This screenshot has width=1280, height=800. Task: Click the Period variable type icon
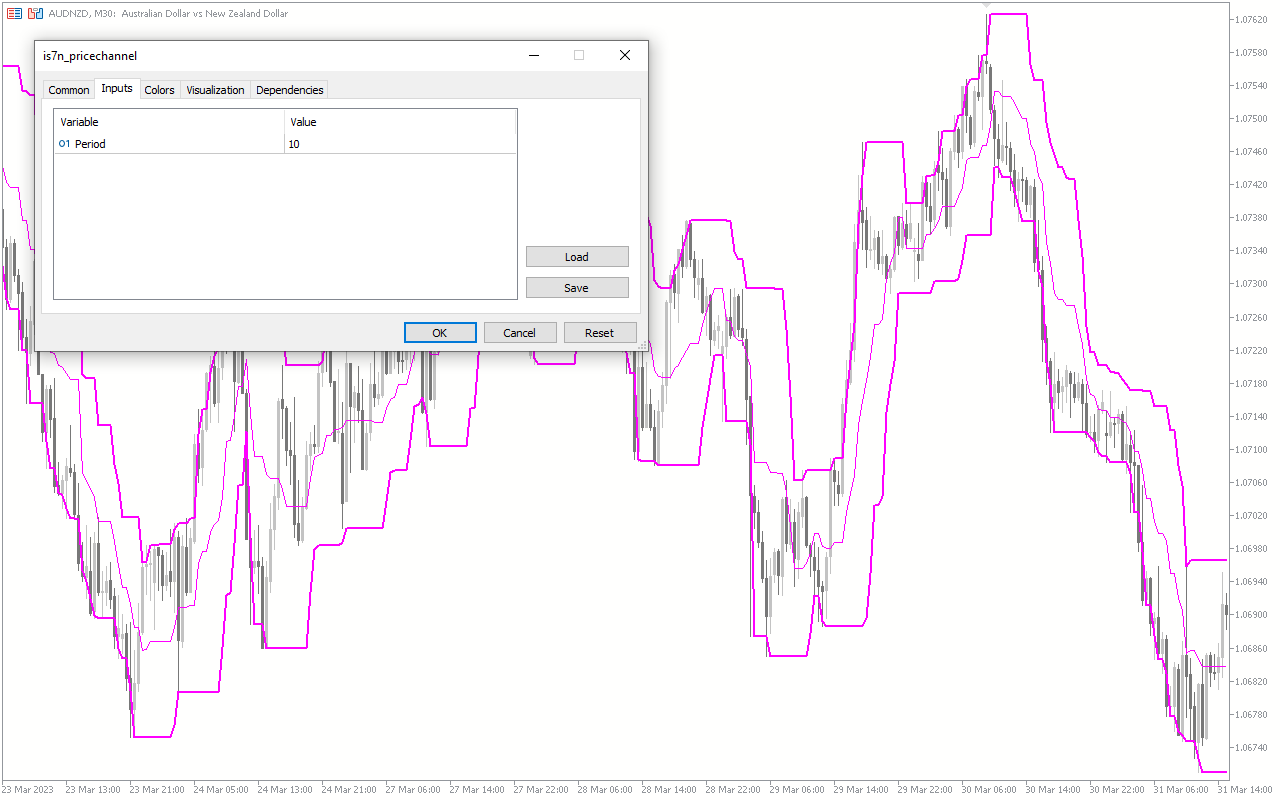tap(64, 144)
